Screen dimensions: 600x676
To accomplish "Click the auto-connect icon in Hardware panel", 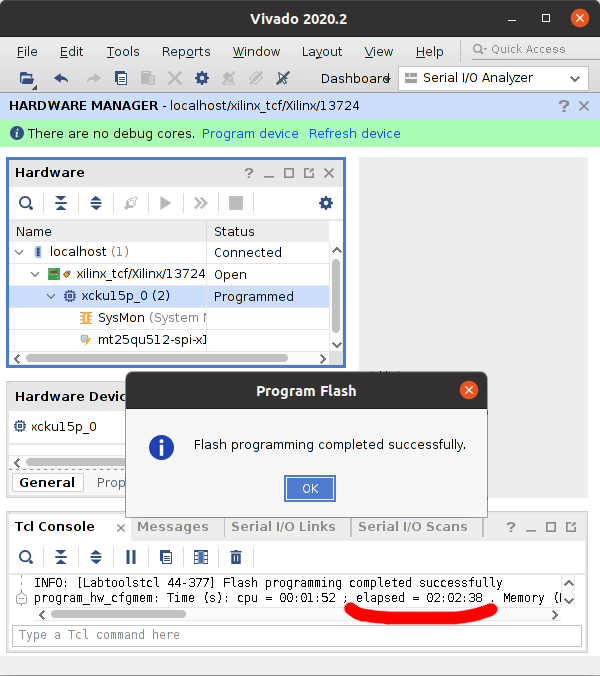I will pyautogui.click(x=131, y=203).
